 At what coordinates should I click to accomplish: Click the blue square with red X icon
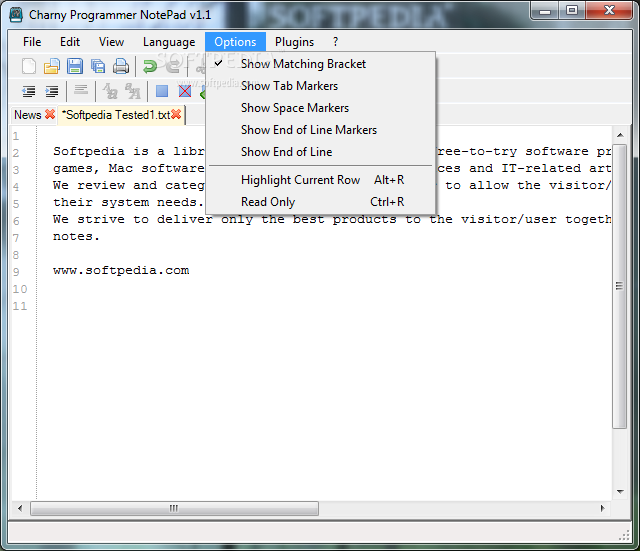[x=185, y=91]
